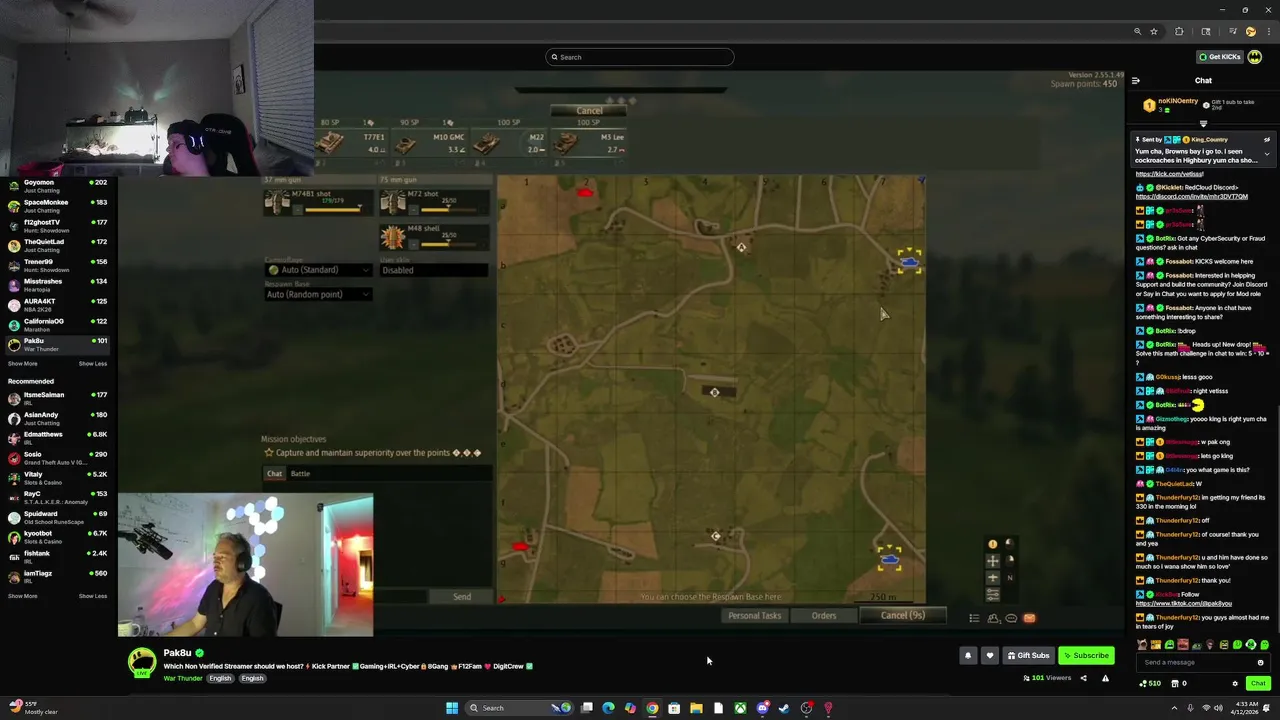This screenshot has height=720, width=1280.
Task: Click the War Thunder category link
Action: click(x=182, y=678)
